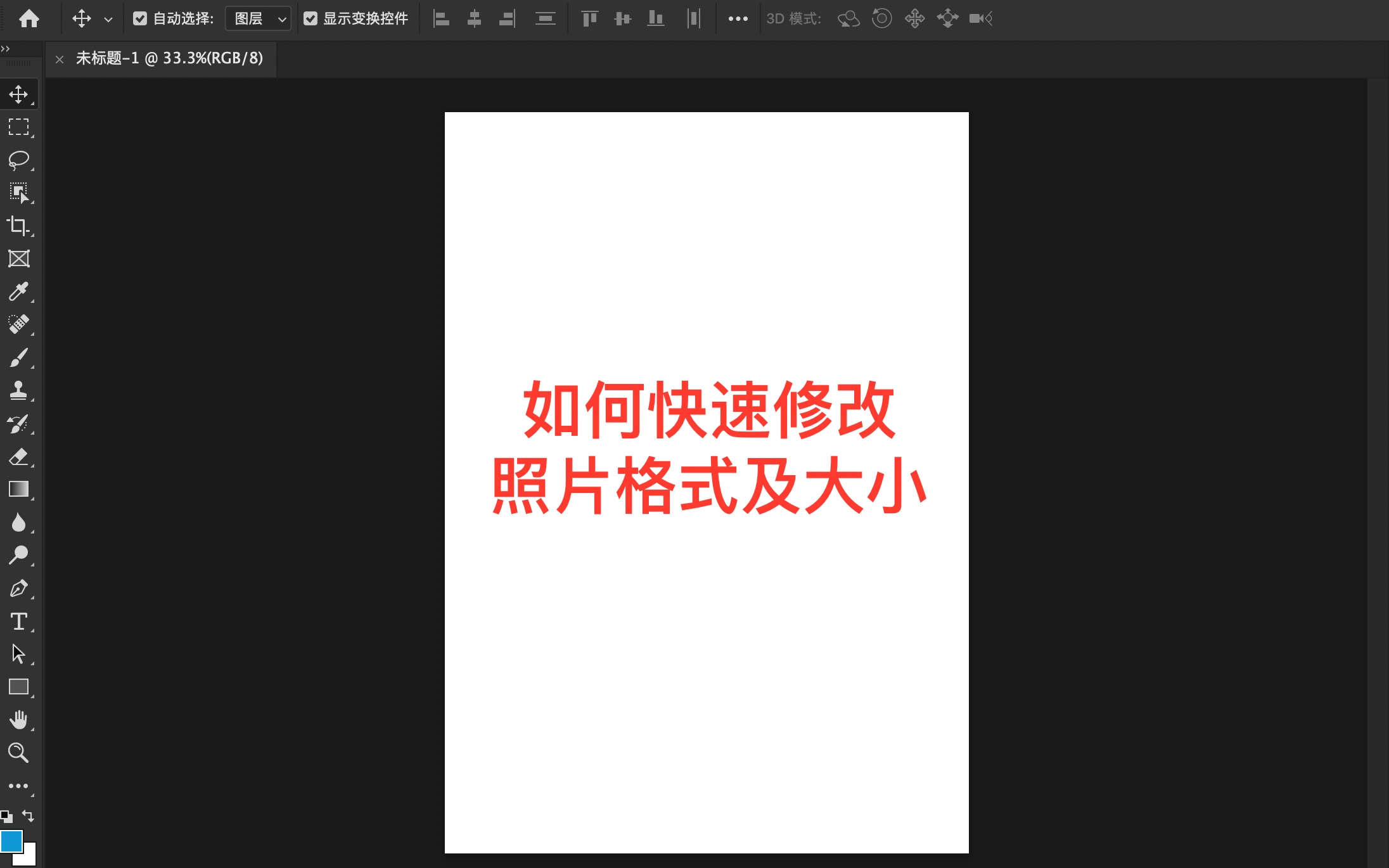Activate the Zoom tool
This screenshot has height=868, width=1389.
pos(19,753)
